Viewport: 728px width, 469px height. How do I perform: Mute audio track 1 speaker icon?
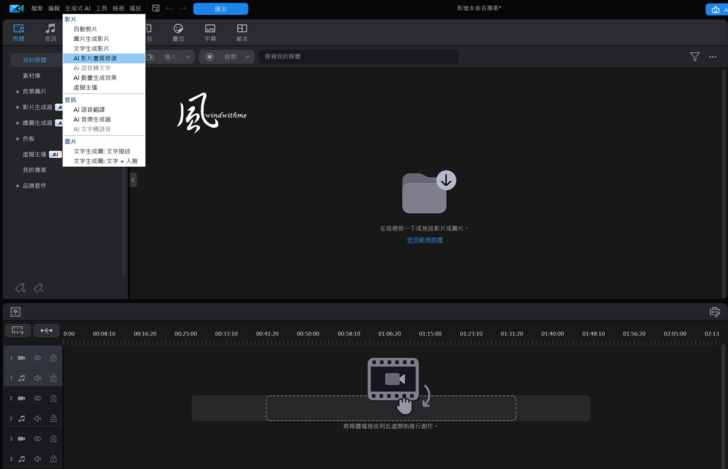click(38, 378)
